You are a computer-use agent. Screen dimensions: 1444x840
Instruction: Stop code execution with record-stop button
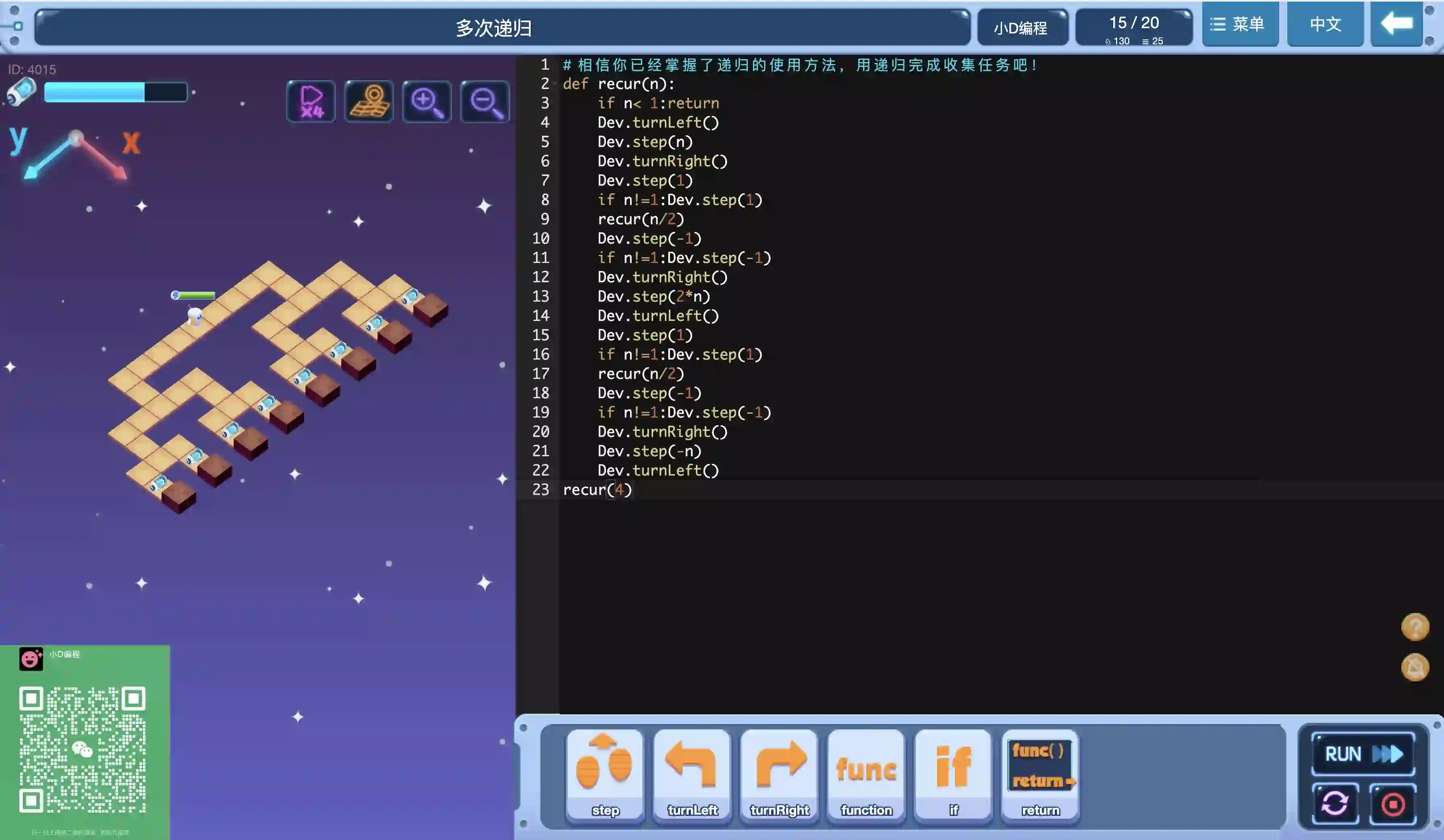pos(1393,804)
